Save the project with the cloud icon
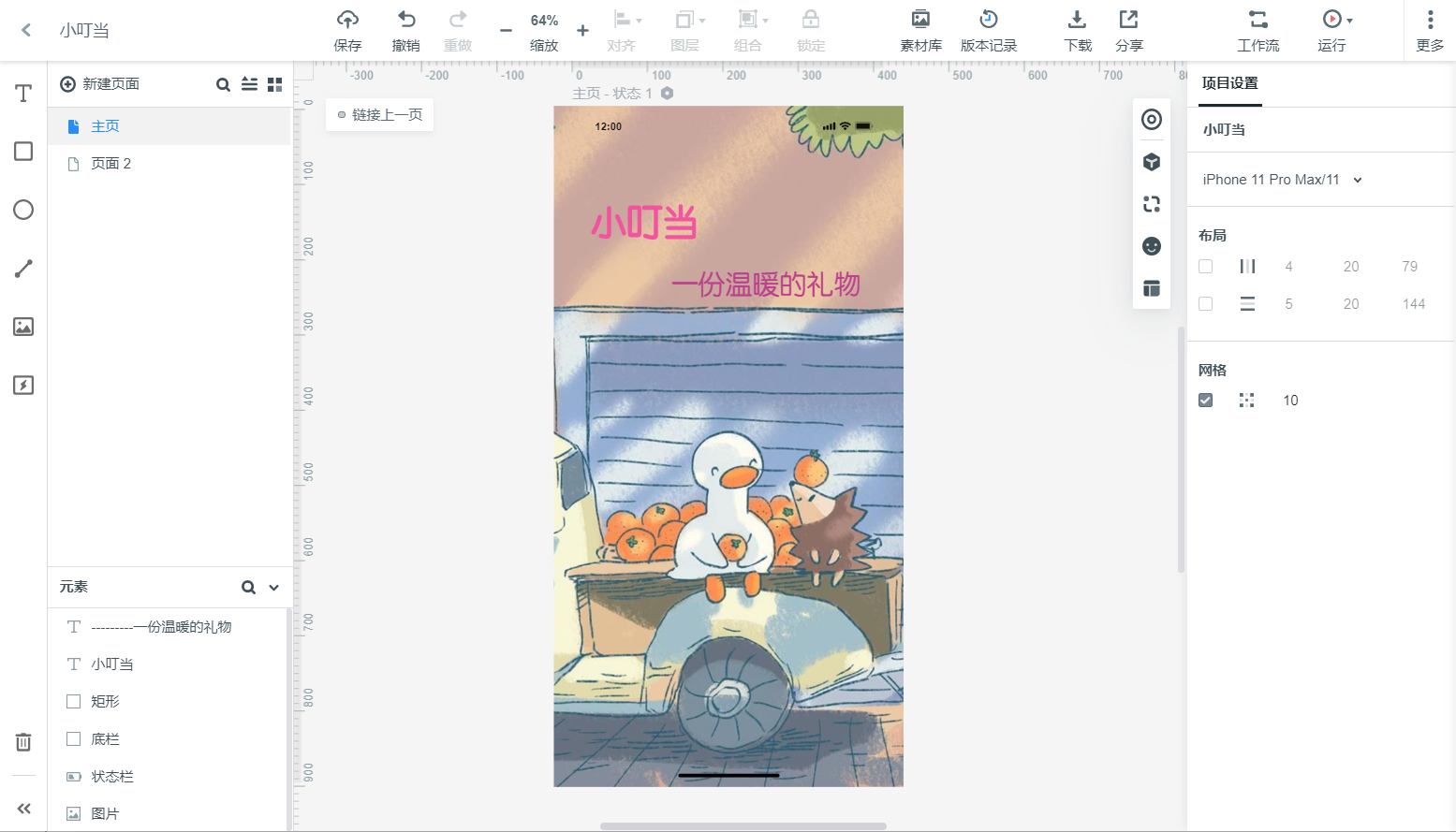 pyautogui.click(x=347, y=30)
